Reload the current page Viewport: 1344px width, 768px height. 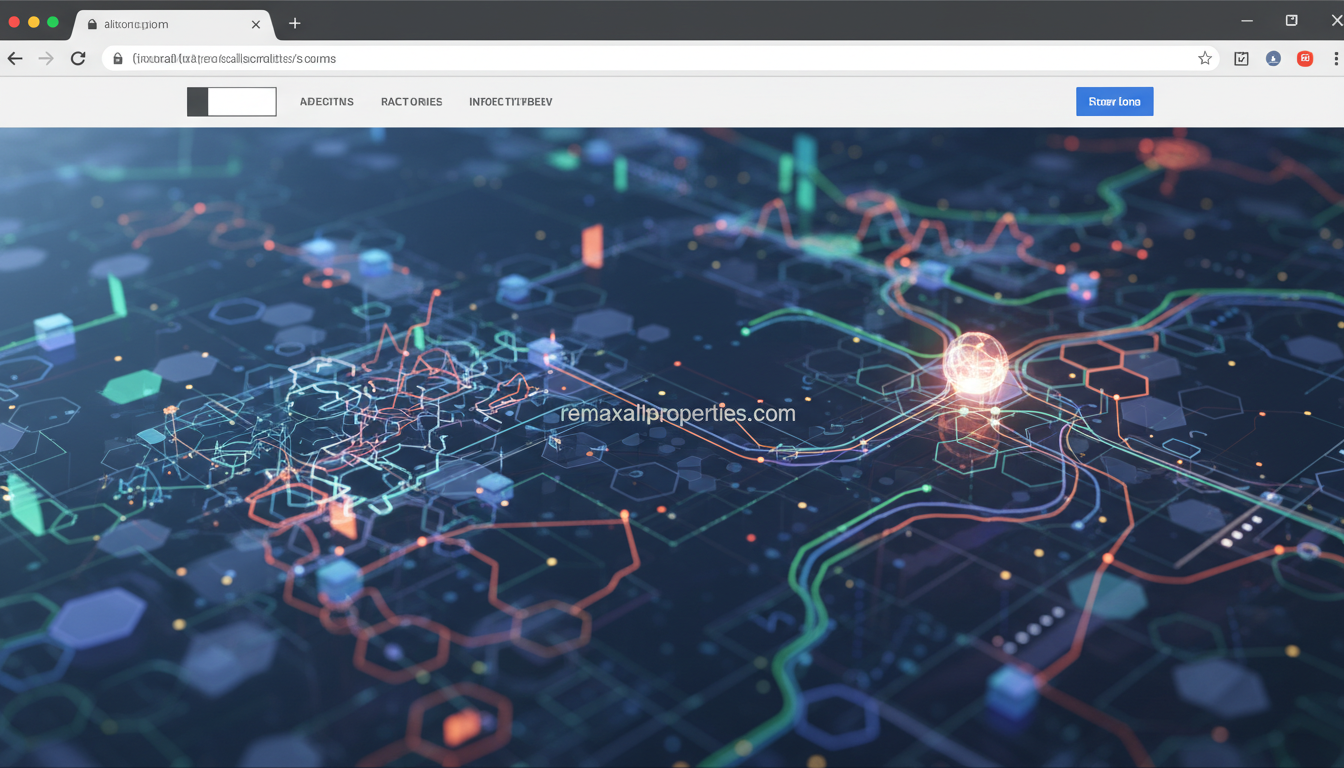coord(78,59)
